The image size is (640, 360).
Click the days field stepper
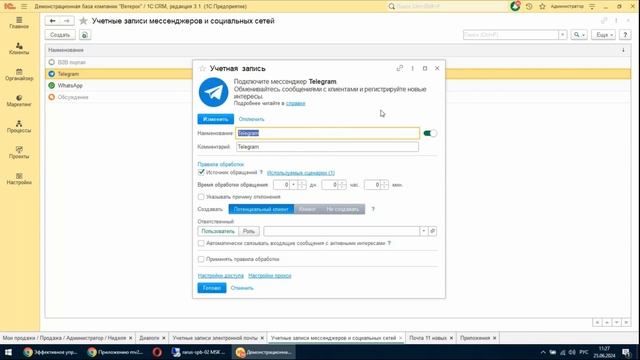point(302,185)
